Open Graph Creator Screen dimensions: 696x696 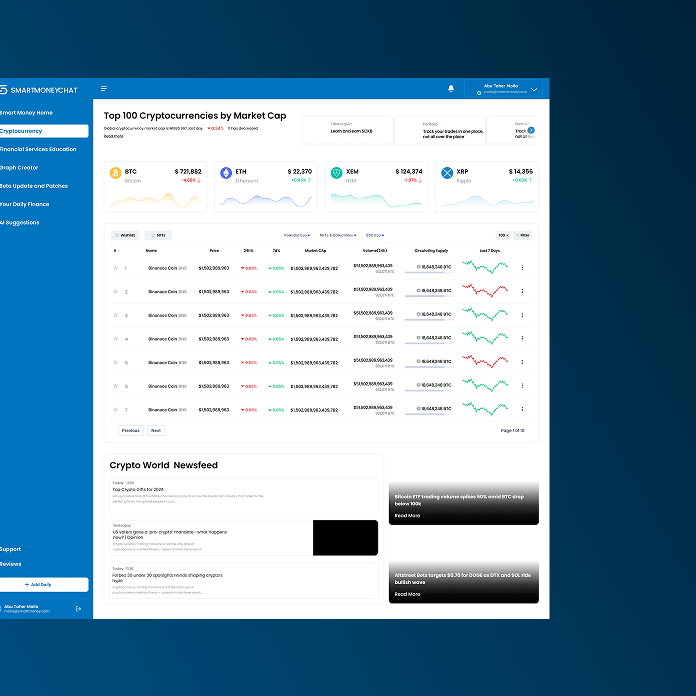19,167
